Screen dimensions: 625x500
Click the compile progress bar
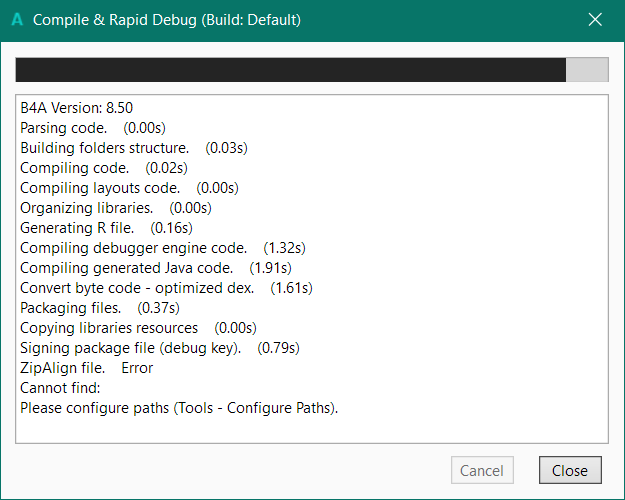[x=311, y=69]
